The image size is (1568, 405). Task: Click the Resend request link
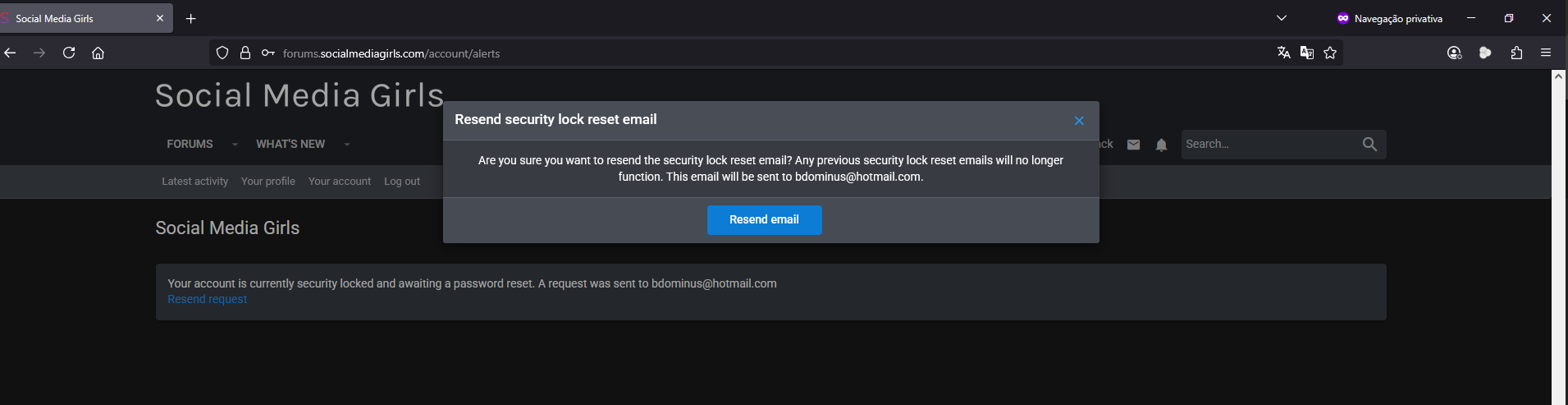click(207, 299)
